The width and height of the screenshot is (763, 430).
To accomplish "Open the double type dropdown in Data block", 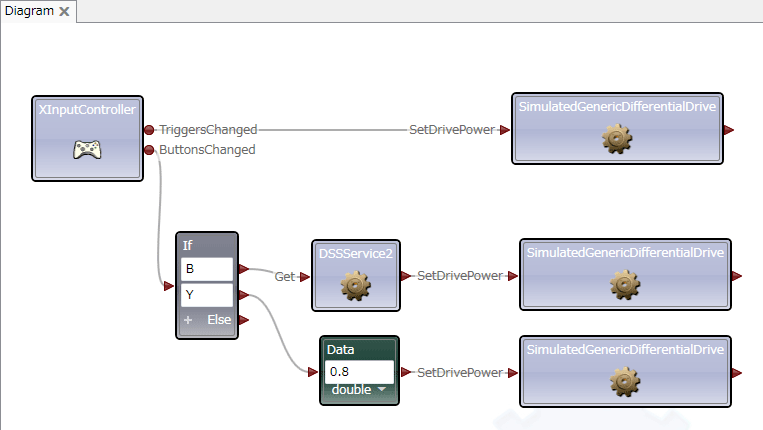I will pyautogui.click(x=382, y=389).
